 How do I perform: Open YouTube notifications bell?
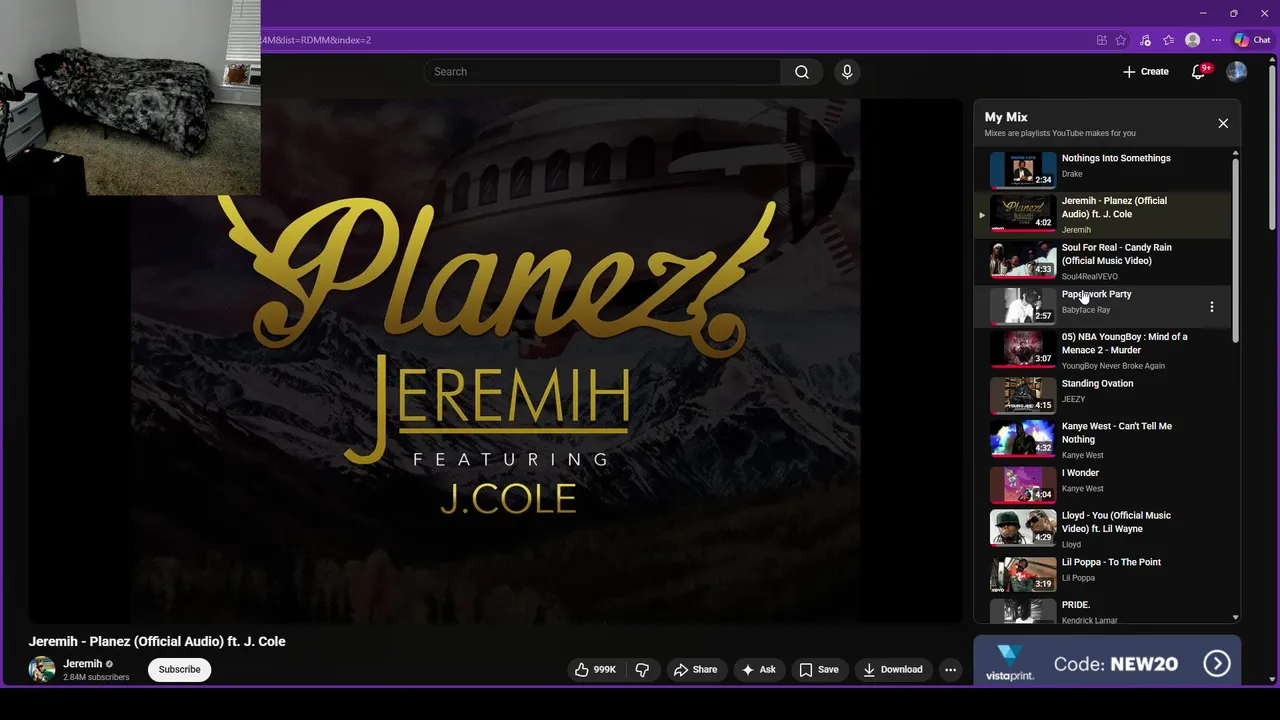click(x=1198, y=72)
